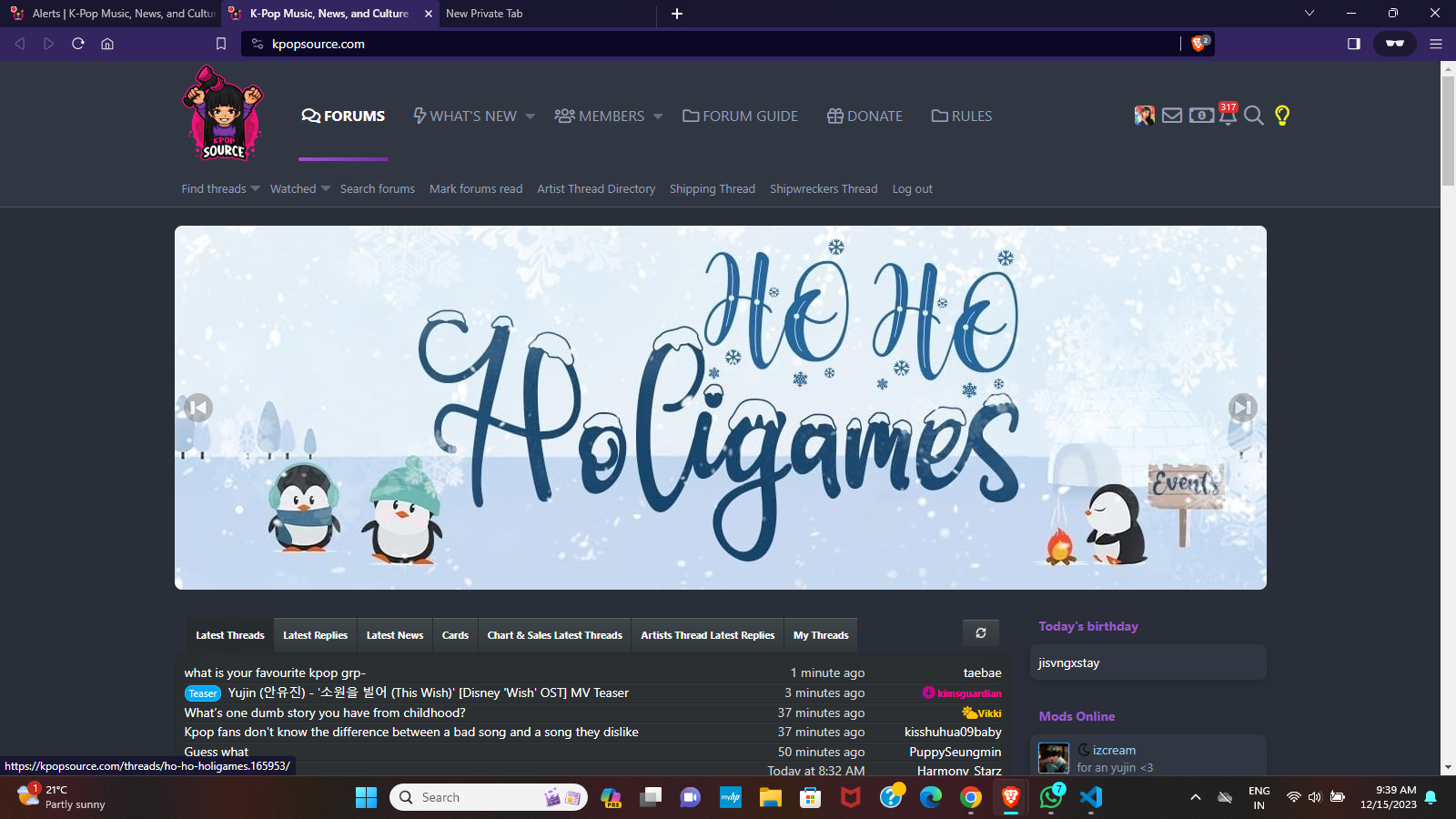Click the Donate link
Viewport: 1456px width, 819px height.
(x=864, y=116)
